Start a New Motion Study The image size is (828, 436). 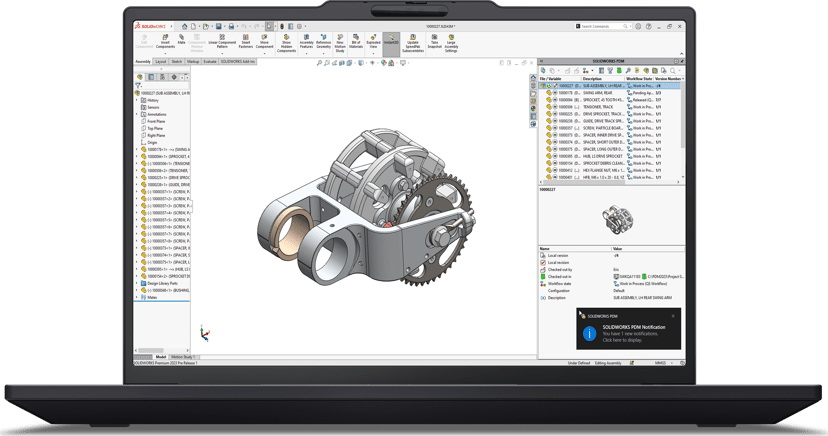340,43
